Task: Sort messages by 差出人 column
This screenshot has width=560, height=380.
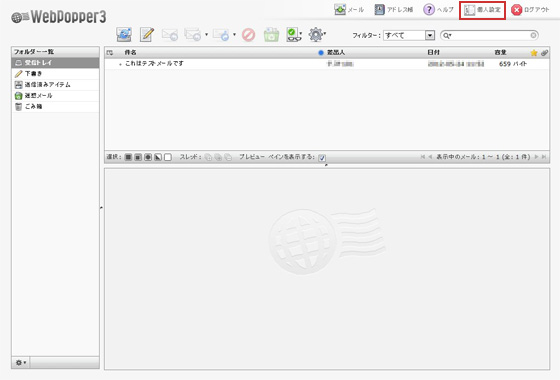Action: click(336, 52)
